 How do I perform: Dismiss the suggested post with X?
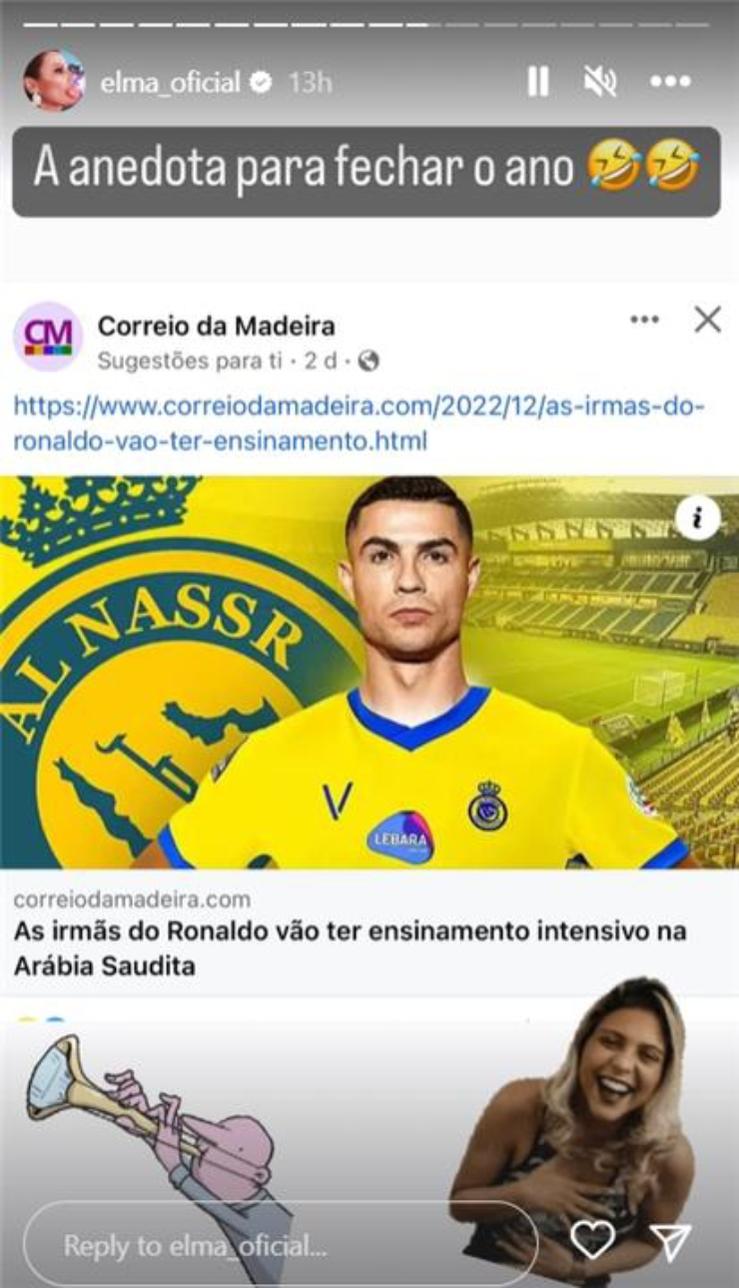click(707, 320)
